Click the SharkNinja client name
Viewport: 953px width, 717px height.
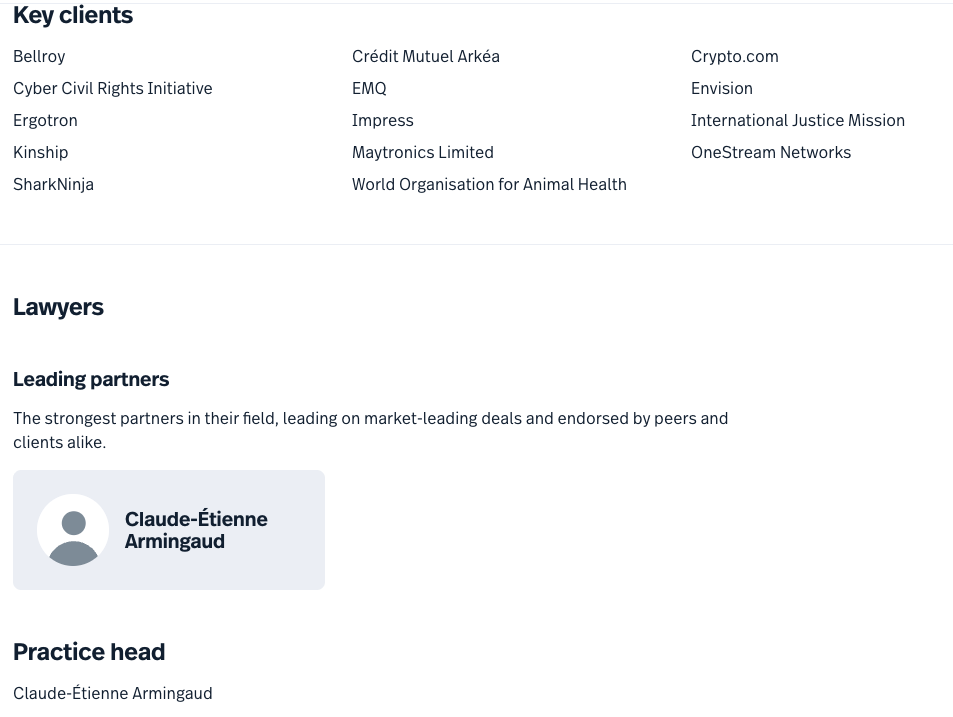[53, 184]
